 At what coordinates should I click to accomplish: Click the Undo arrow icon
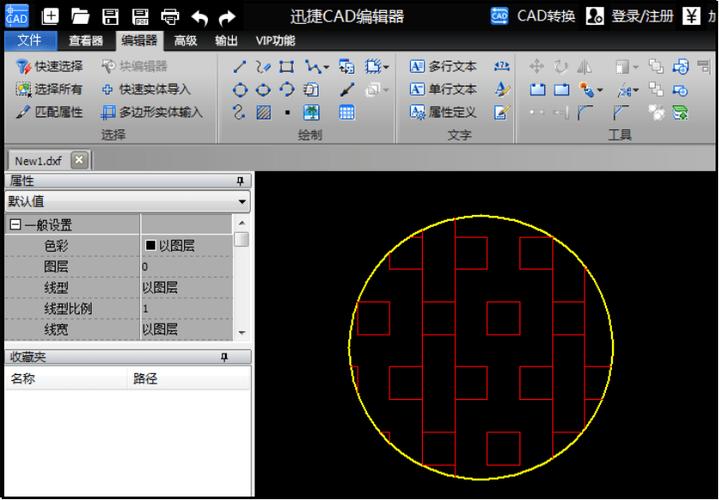pyautogui.click(x=199, y=17)
